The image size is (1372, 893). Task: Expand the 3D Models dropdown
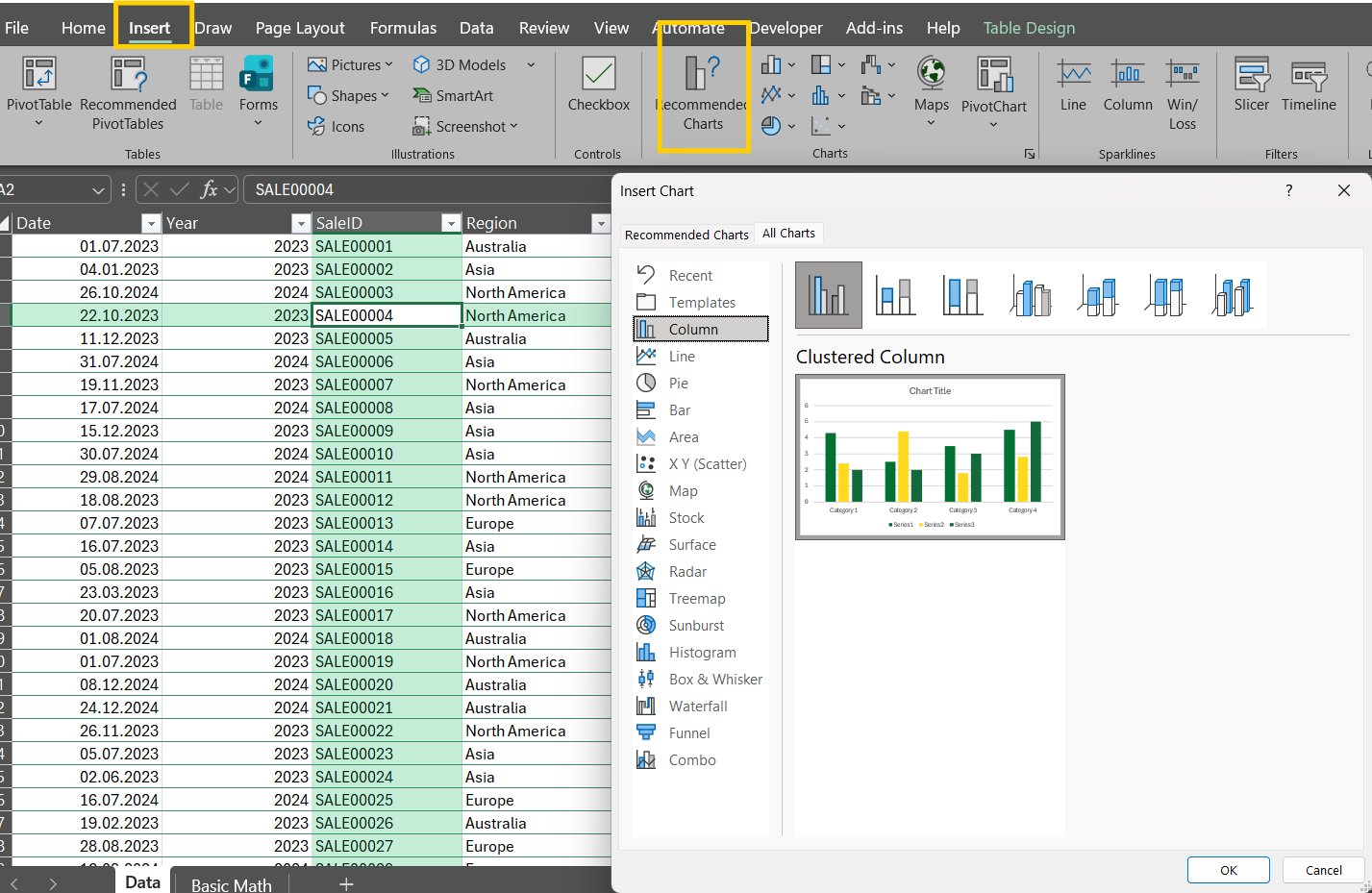(x=531, y=64)
